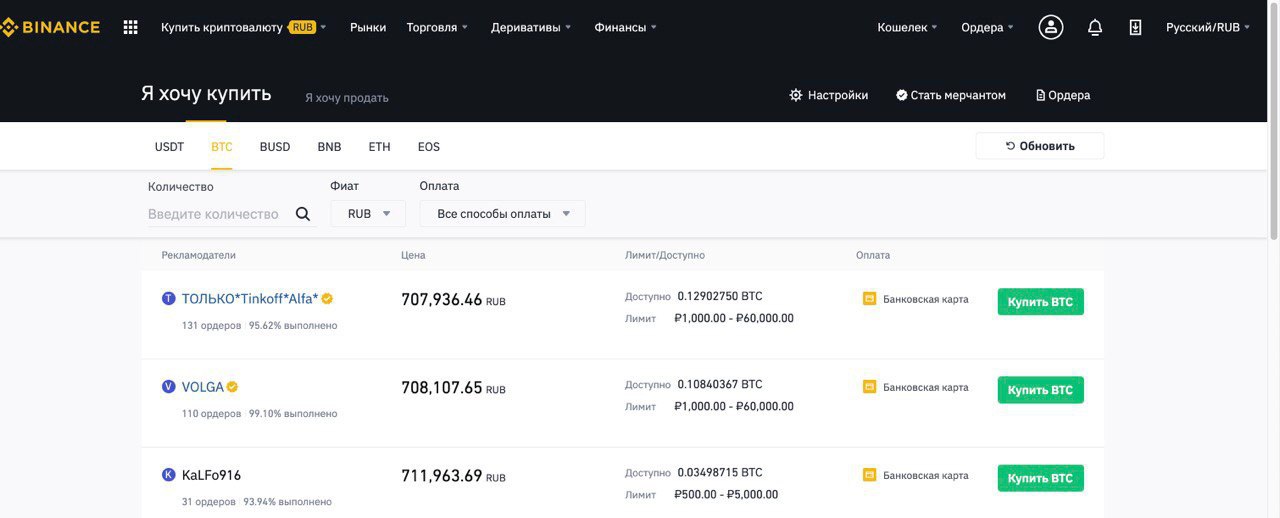Select the BTC tab

(222, 147)
